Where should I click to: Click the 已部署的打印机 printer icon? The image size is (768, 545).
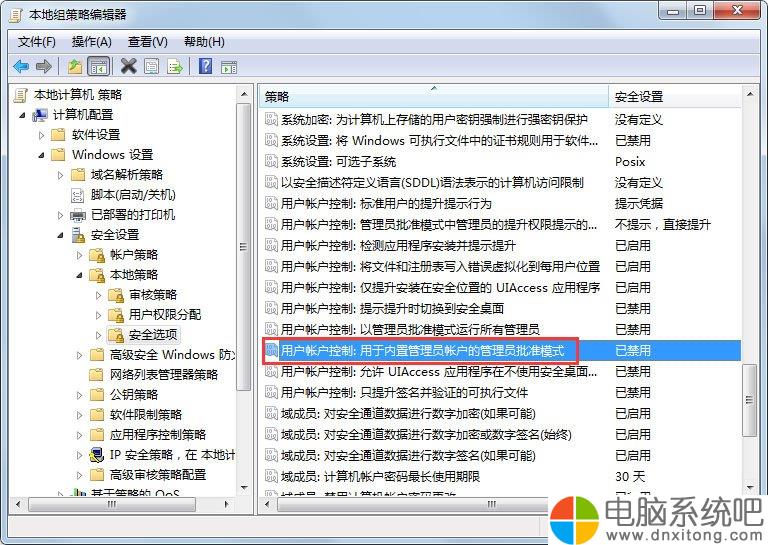[78, 215]
